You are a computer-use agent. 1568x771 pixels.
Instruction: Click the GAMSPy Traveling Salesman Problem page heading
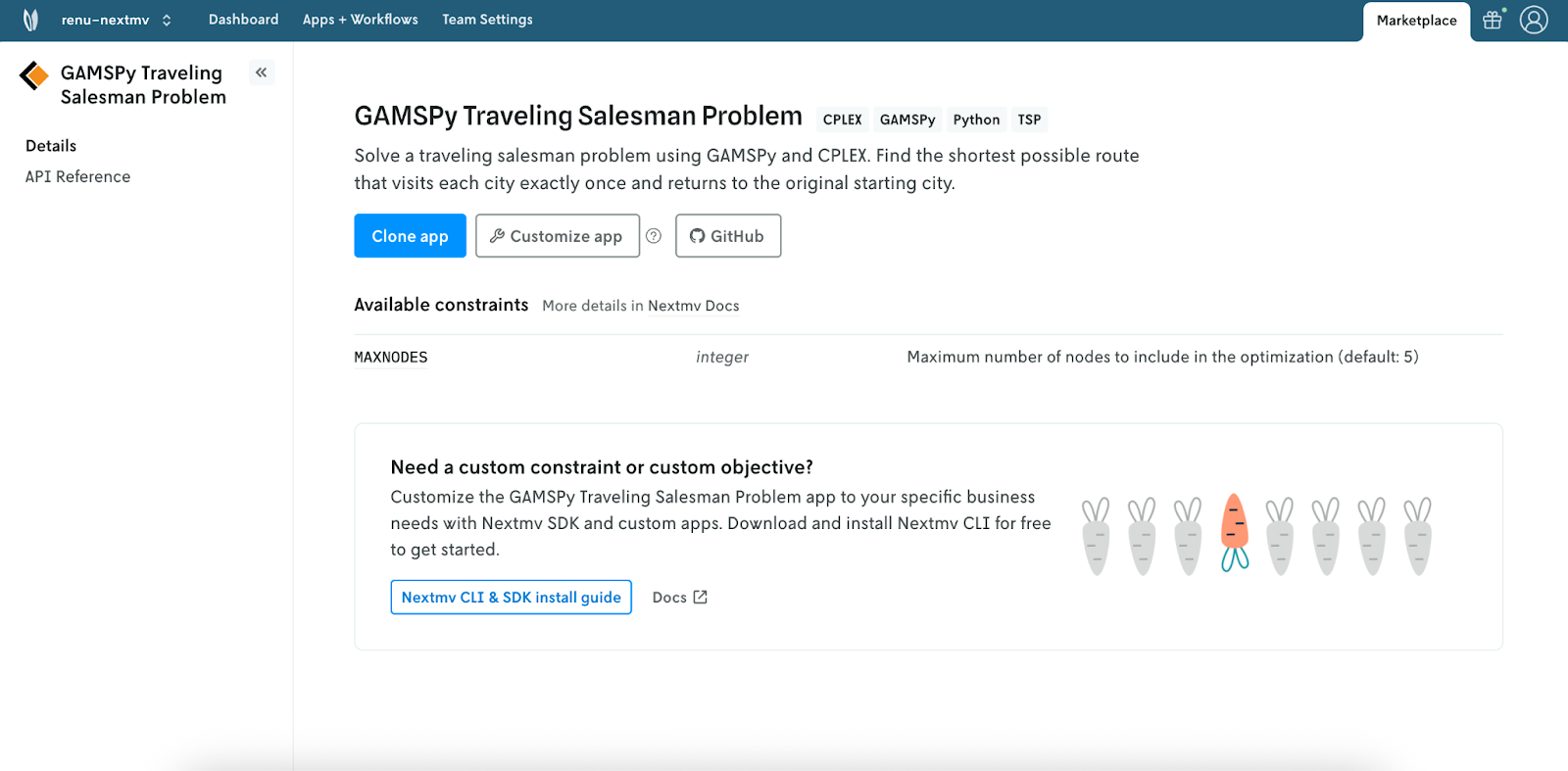[578, 116]
